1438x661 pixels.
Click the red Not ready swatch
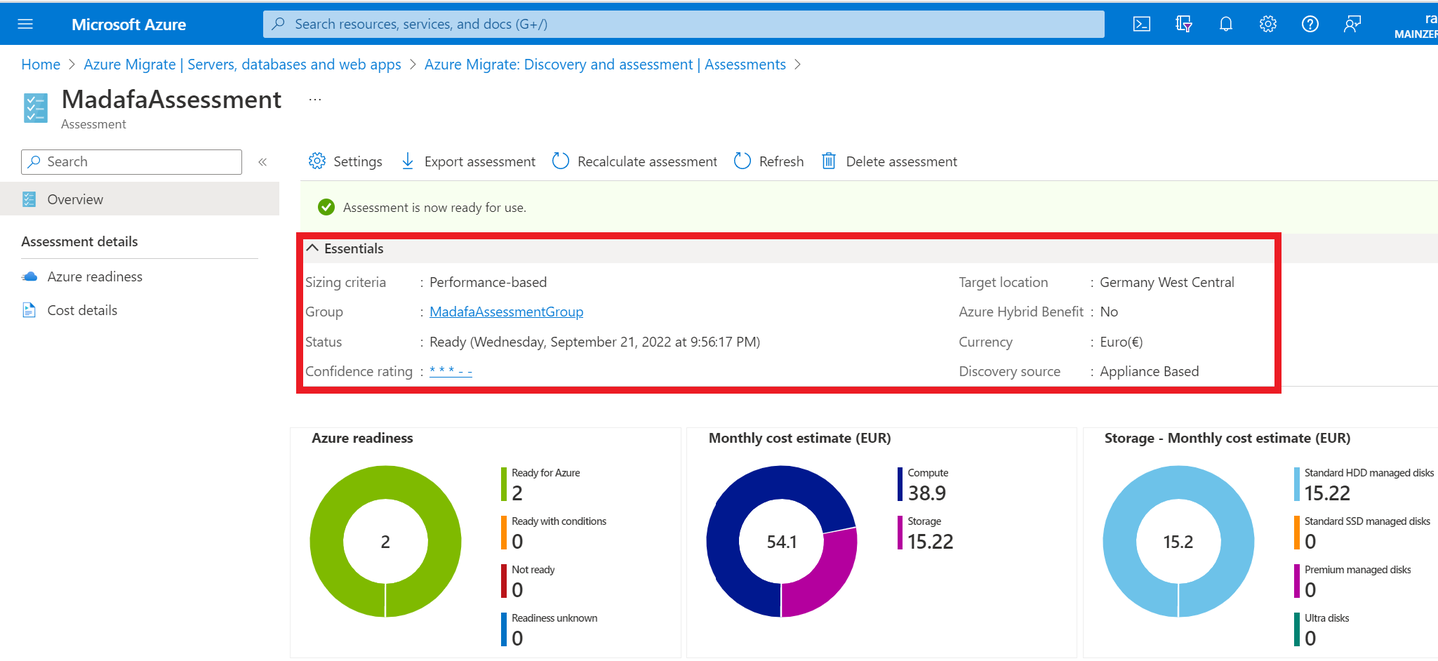tap(504, 581)
